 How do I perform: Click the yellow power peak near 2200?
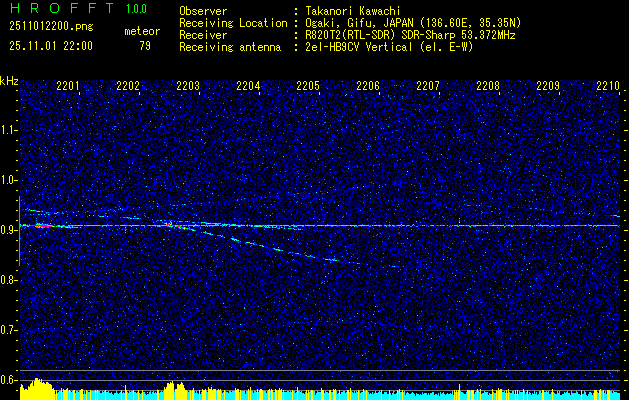coord(37,388)
